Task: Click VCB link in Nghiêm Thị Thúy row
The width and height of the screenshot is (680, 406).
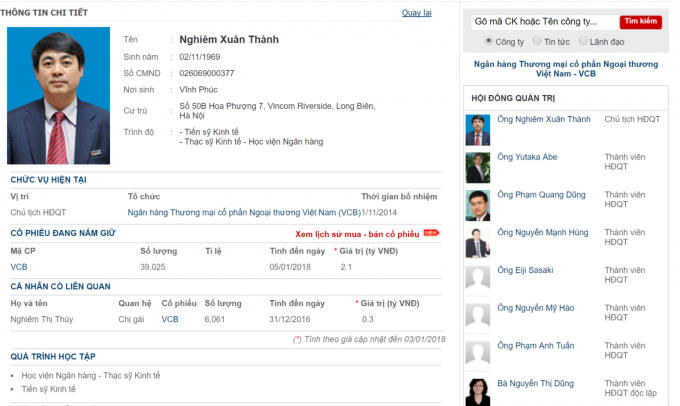Action: click(170, 319)
